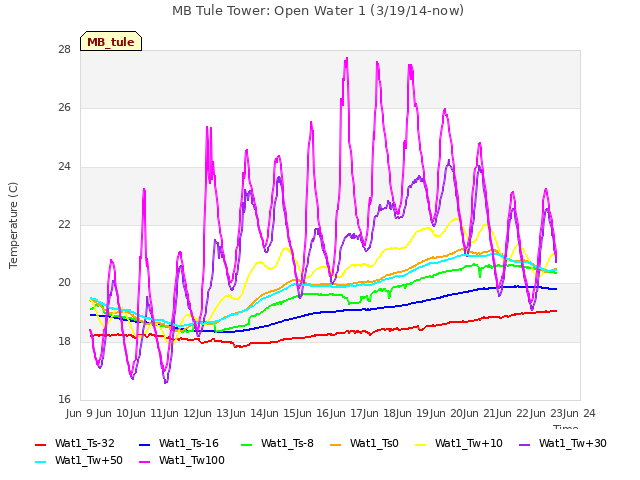Viewport: 640px width, 480px height.
Task: Click the blue Wat1_Ts-16 legend swatch
Action: [145, 445]
